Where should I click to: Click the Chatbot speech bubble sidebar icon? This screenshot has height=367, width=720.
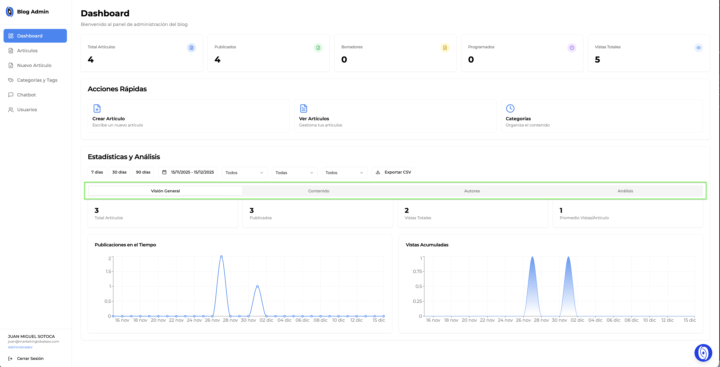11,95
